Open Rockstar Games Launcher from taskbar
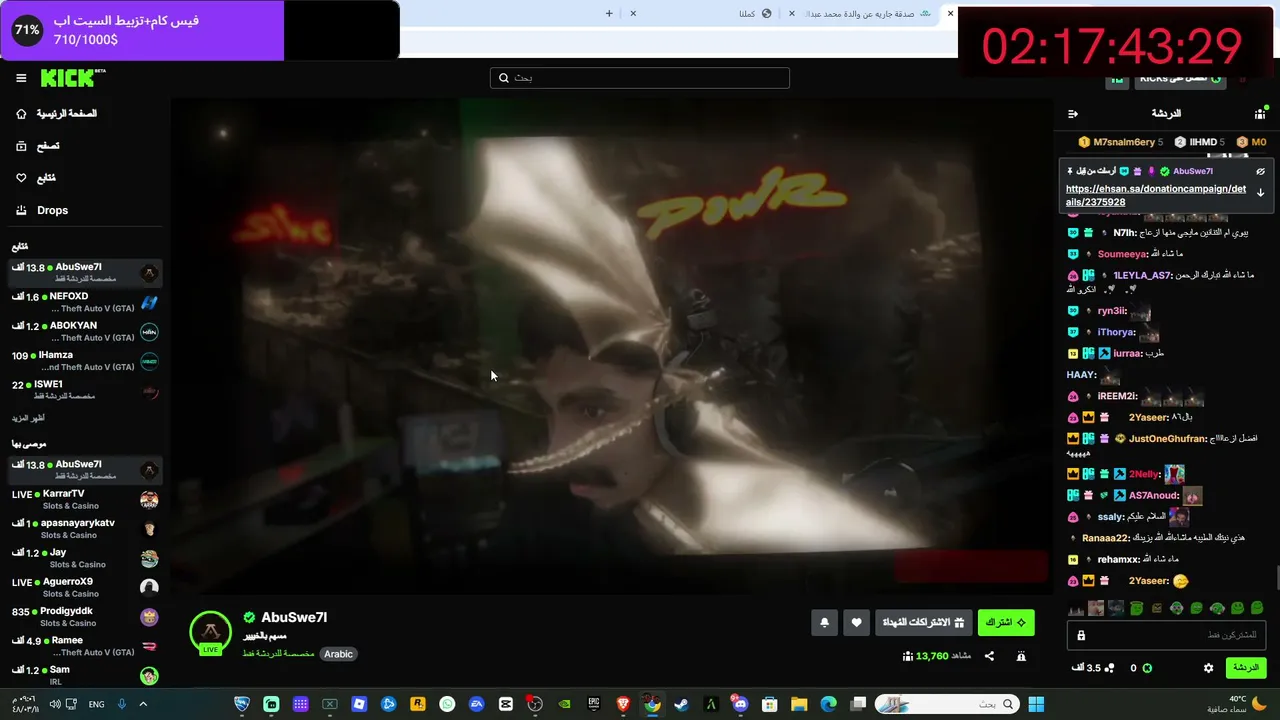The image size is (1280, 720). 418,704
